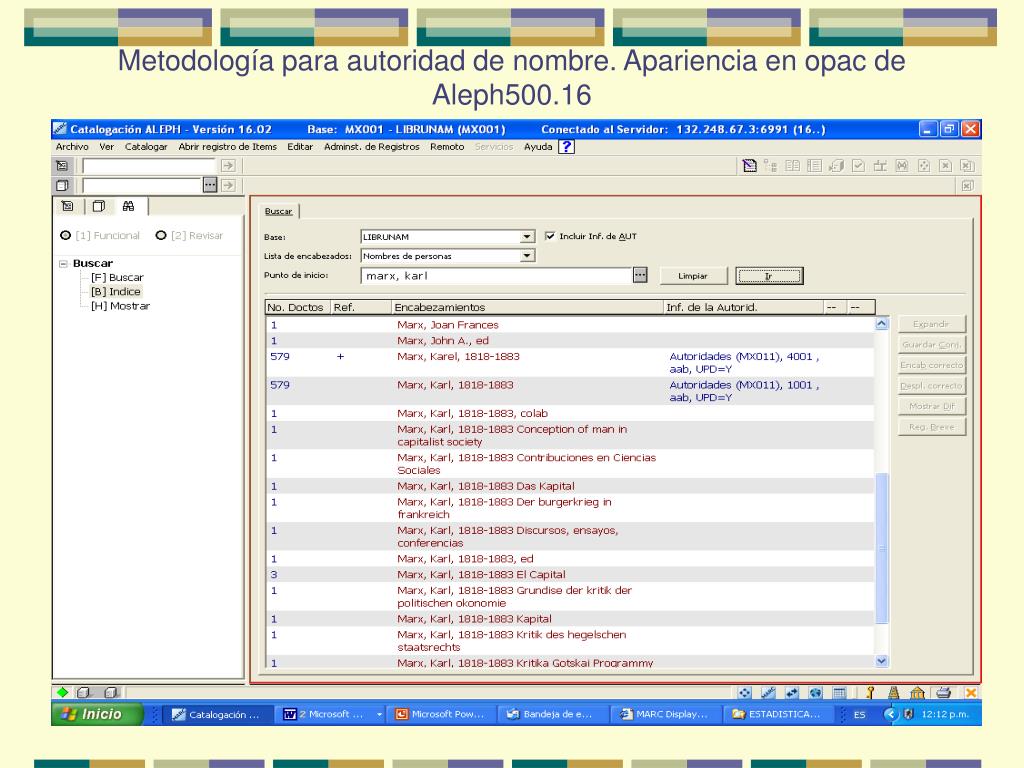Expand hidden system tray icons arrow

pyautogui.click(x=890, y=714)
